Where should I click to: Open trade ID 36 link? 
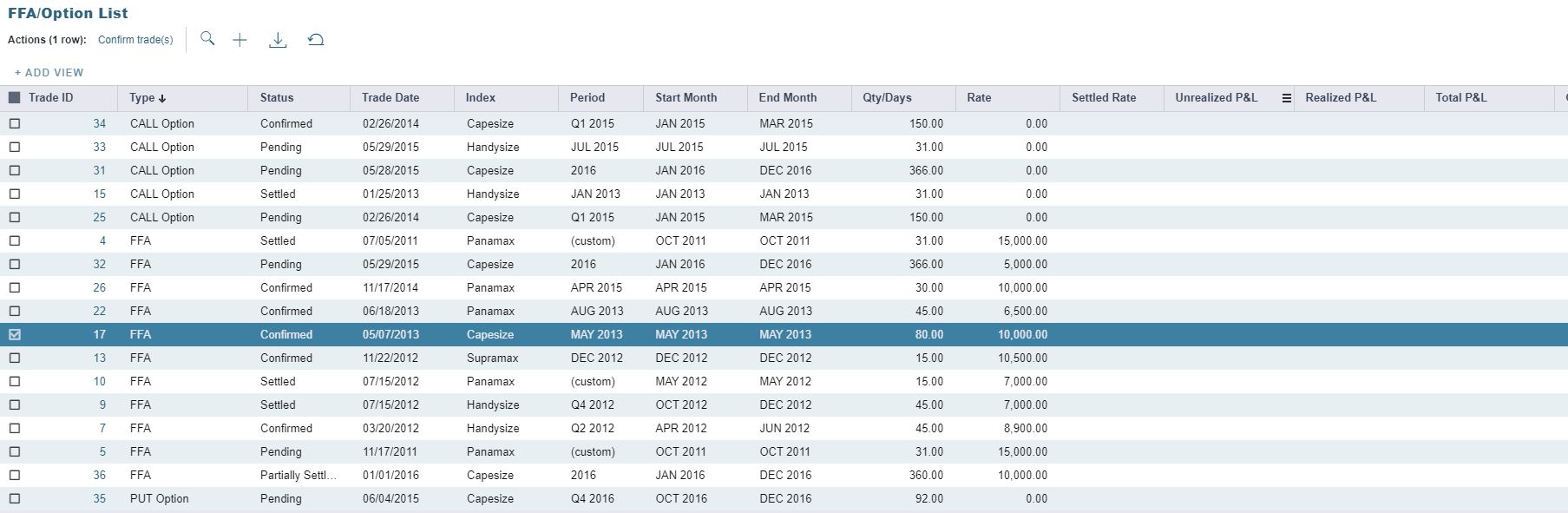[100, 475]
